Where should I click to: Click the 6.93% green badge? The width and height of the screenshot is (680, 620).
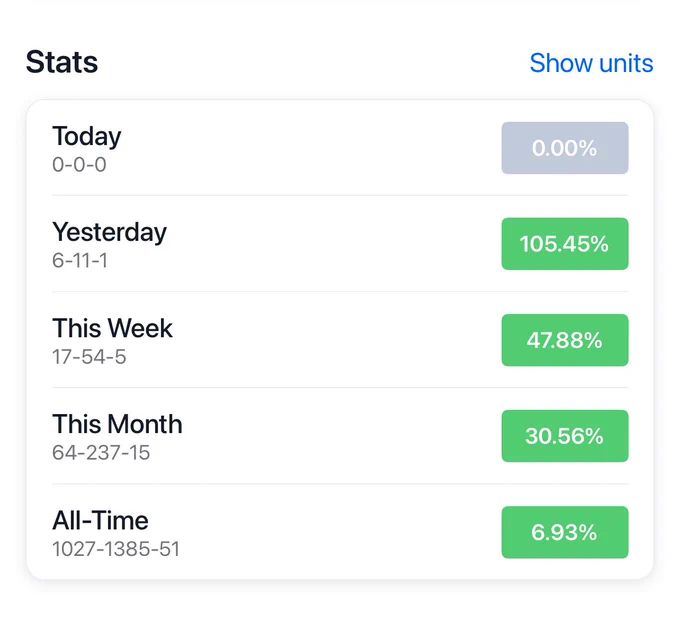565,532
